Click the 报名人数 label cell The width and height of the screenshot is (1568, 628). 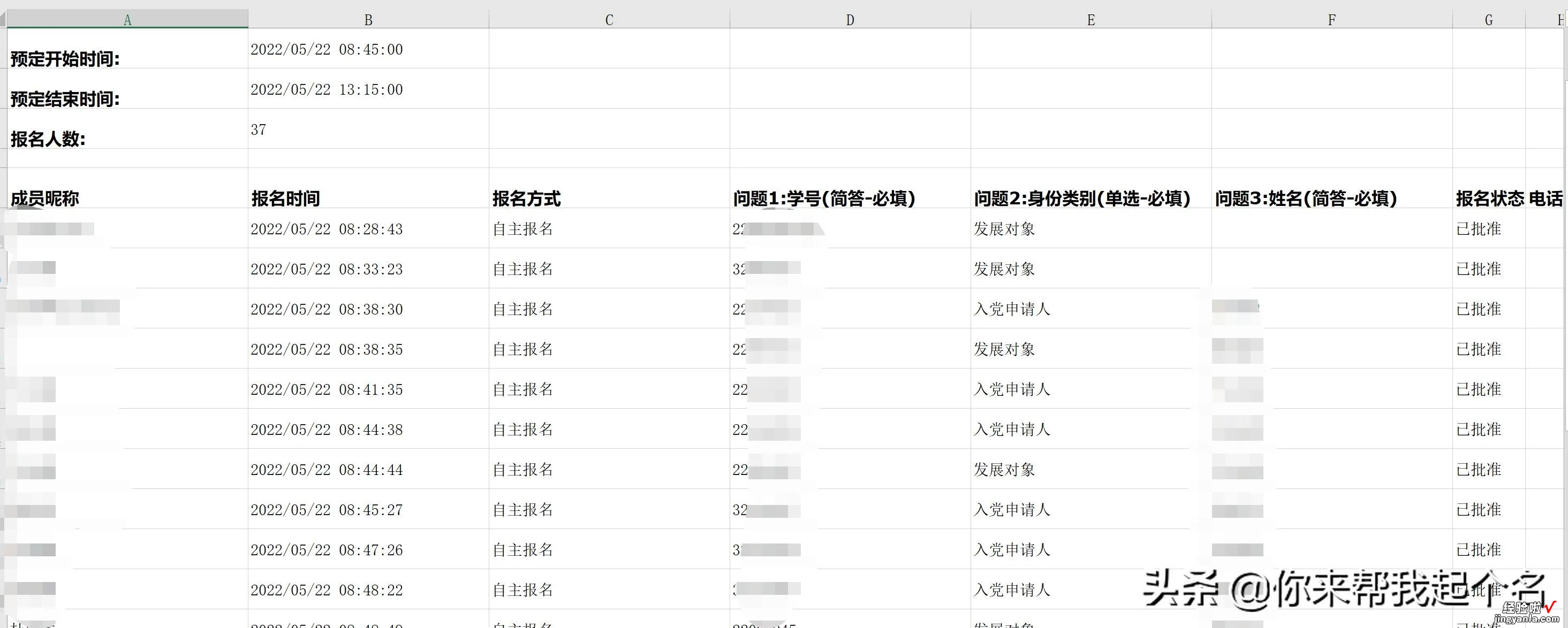127,129
